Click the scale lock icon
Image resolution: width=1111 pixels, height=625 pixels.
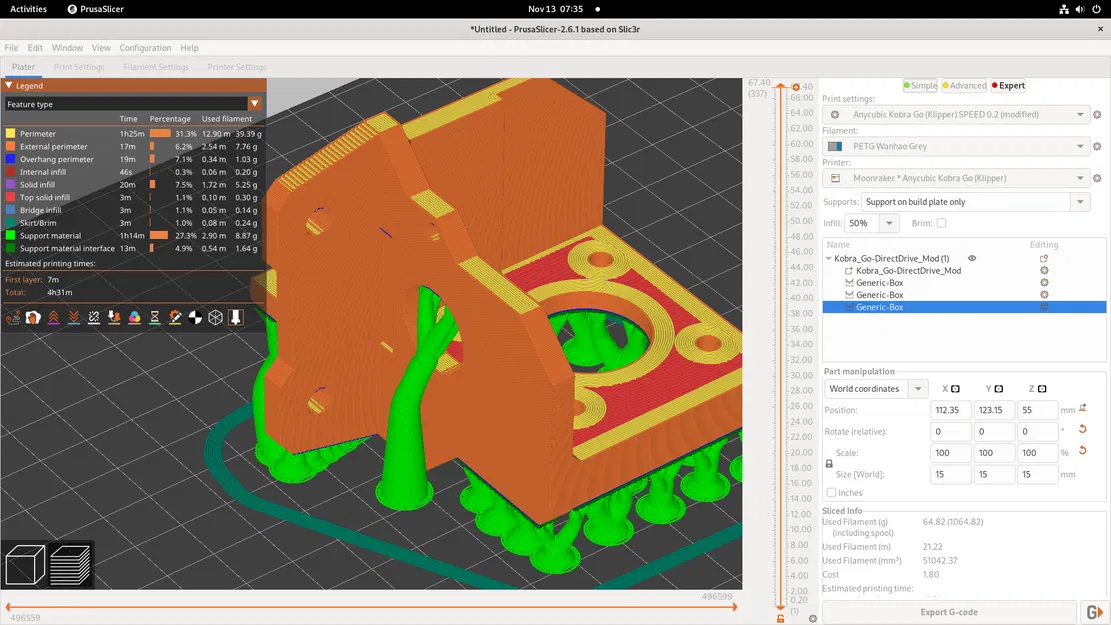click(x=829, y=464)
